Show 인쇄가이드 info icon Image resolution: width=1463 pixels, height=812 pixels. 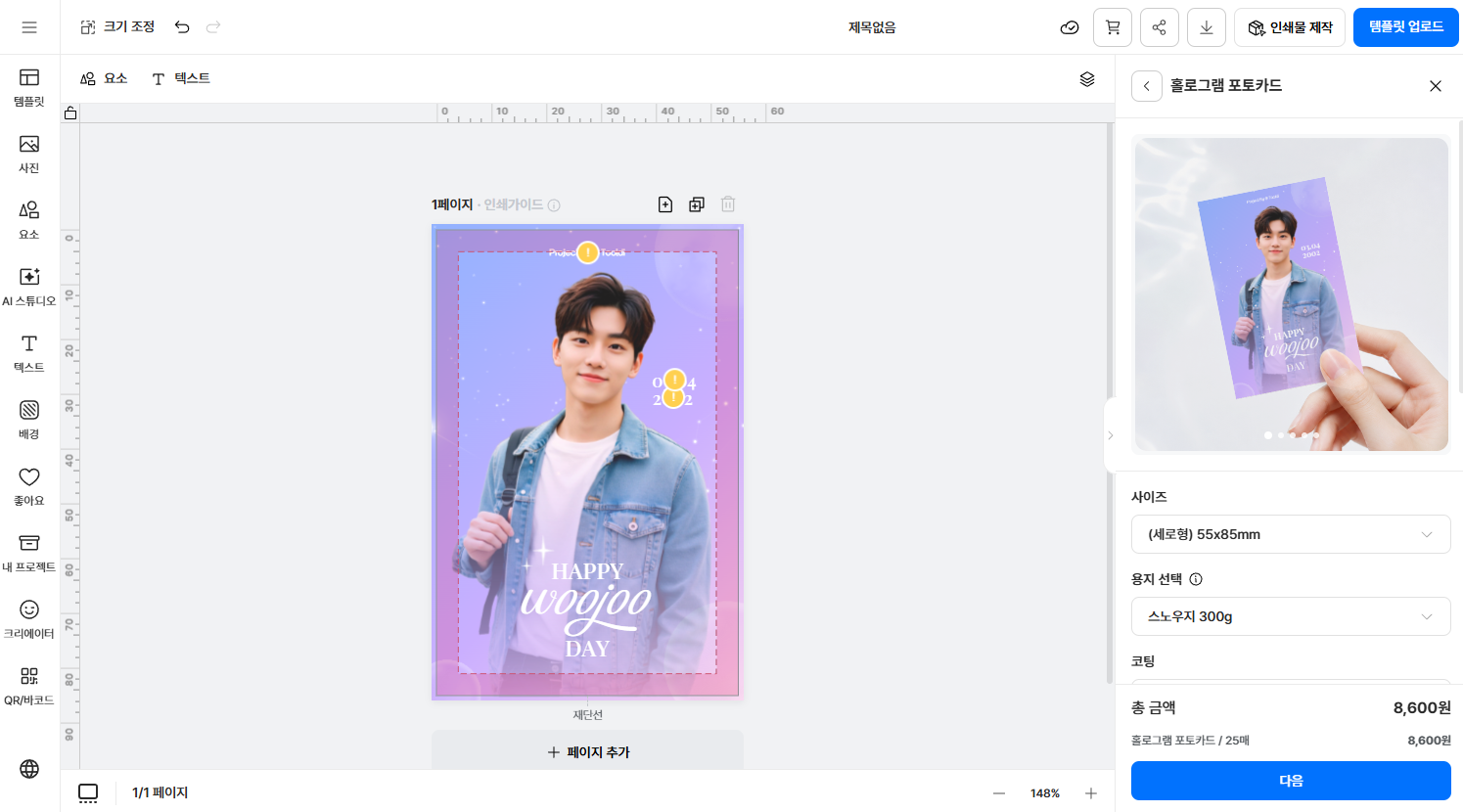(554, 205)
